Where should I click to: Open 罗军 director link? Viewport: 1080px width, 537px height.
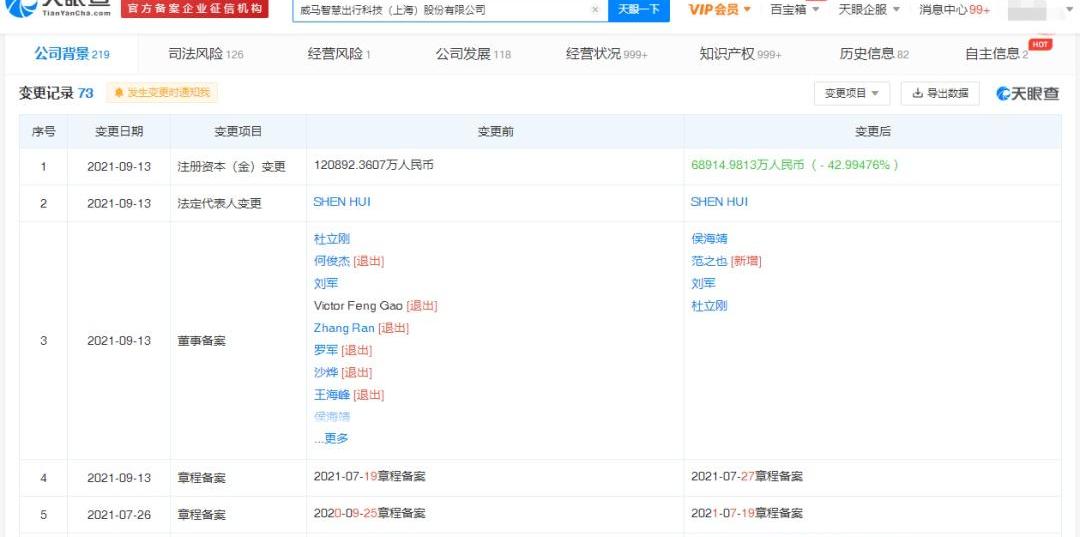[x=326, y=350]
